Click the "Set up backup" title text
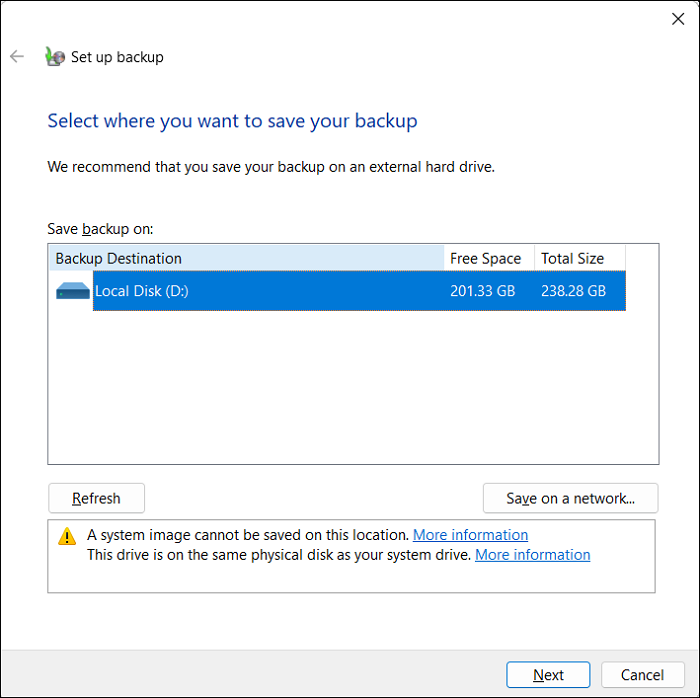The height and width of the screenshot is (698, 700). pyautogui.click(x=117, y=57)
